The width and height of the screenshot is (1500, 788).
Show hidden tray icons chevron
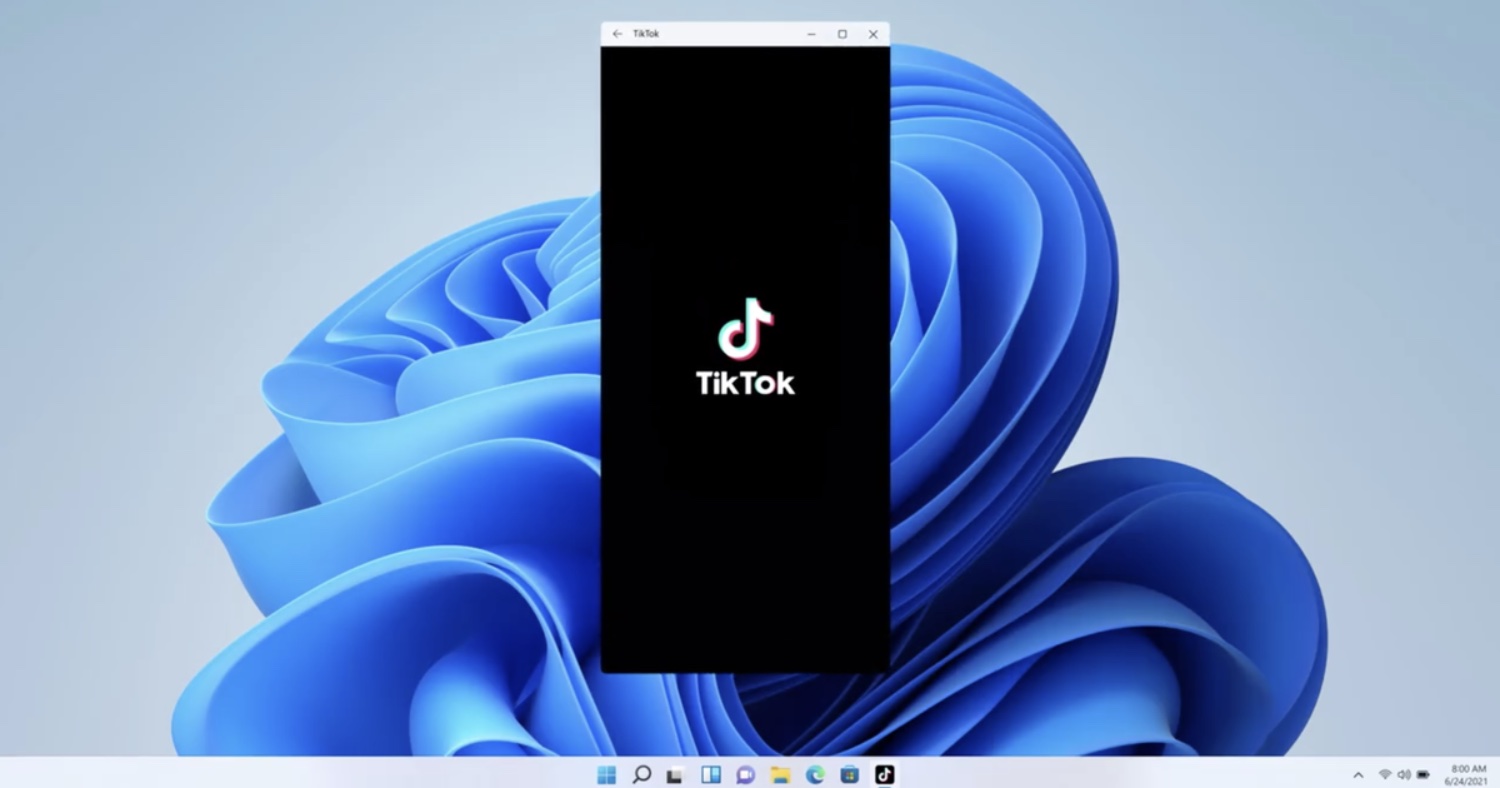click(1358, 775)
